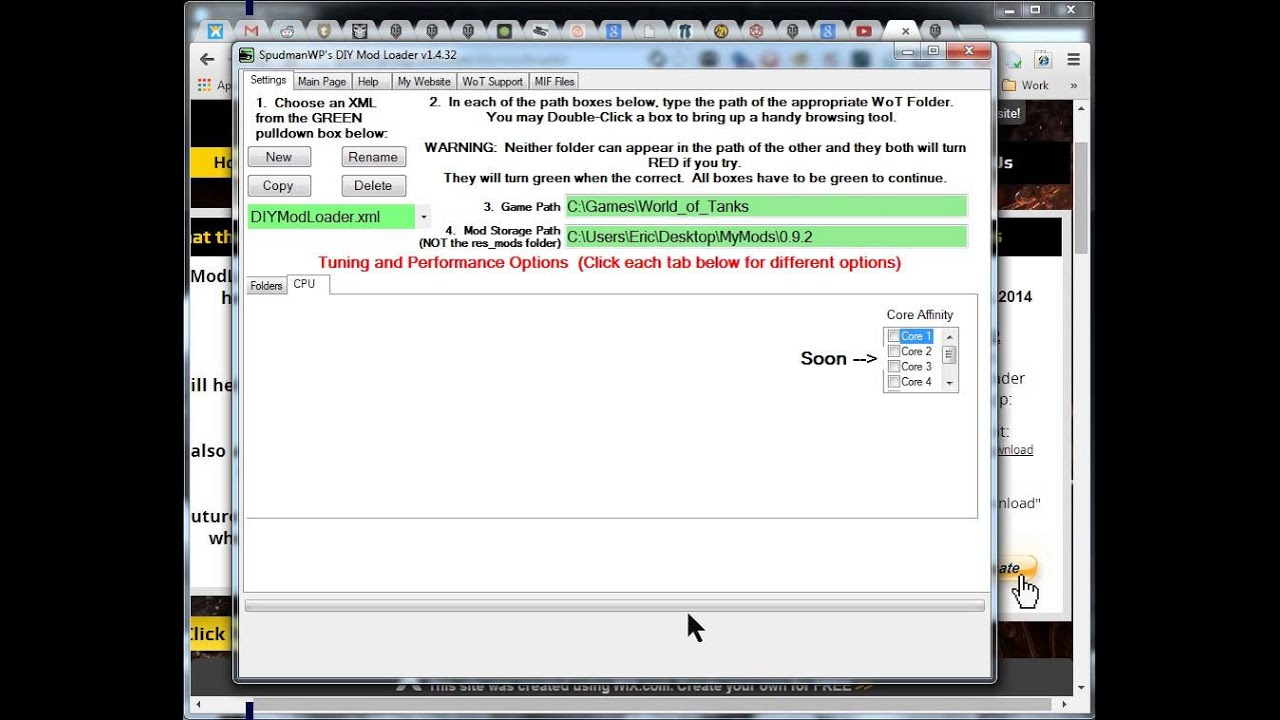Screen dimensions: 1280x720
Task: Open the Chrome hamburger menu
Action: [x=1073, y=60]
